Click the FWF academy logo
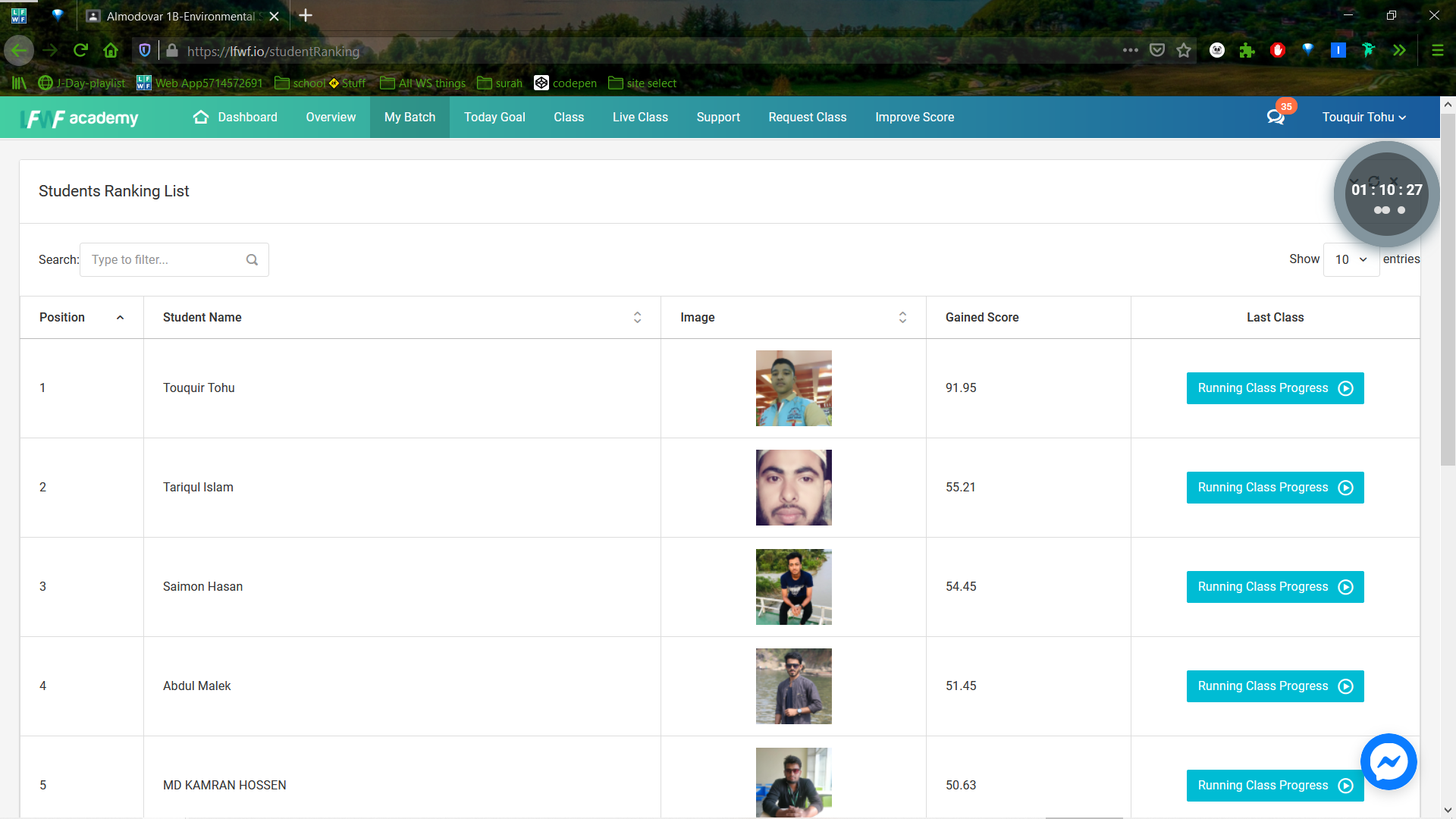The height and width of the screenshot is (819, 1456). point(80,118)
